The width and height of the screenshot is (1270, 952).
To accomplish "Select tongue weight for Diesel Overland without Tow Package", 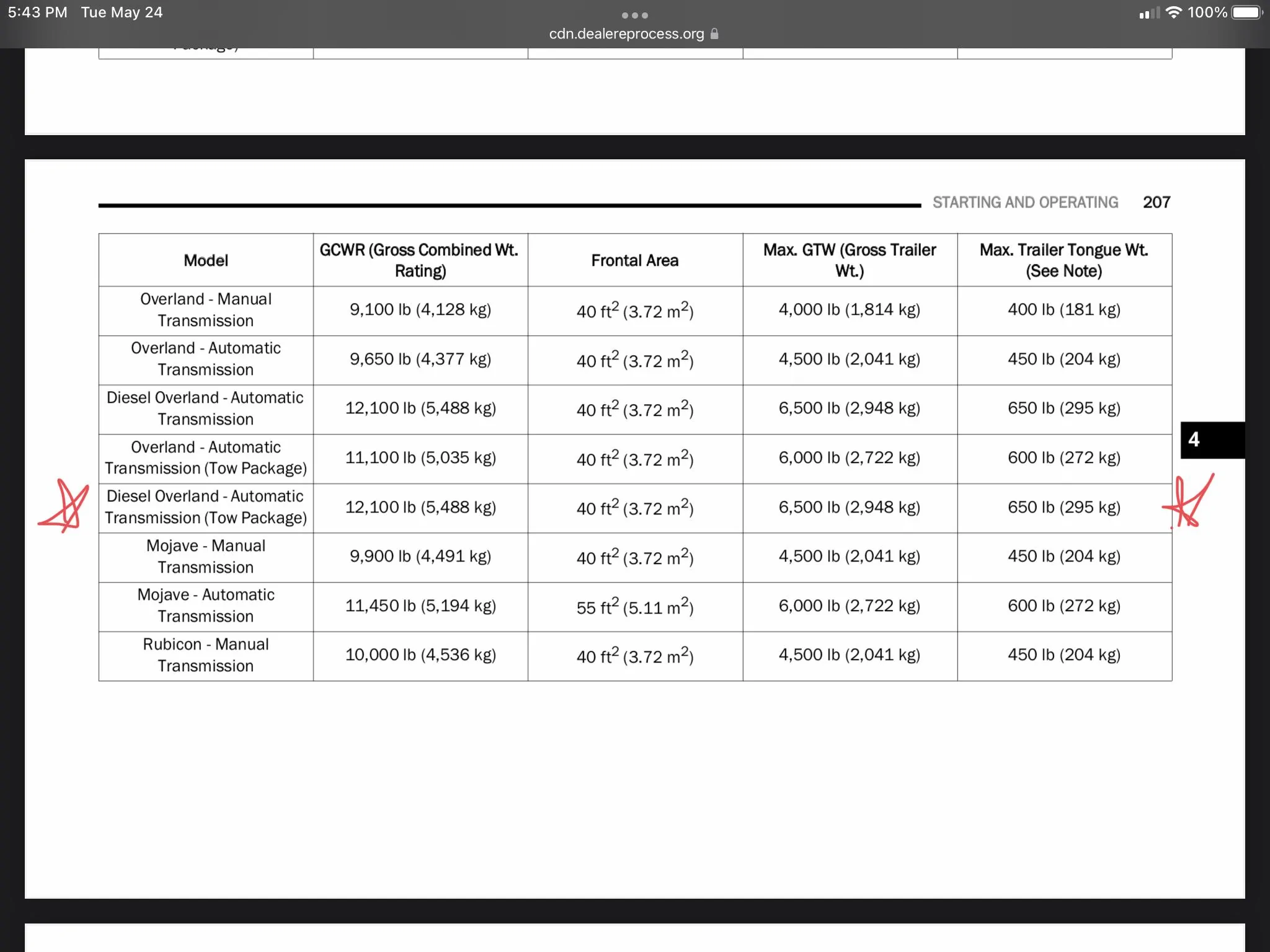I will pyautogui.click(x=1064, y=408).
